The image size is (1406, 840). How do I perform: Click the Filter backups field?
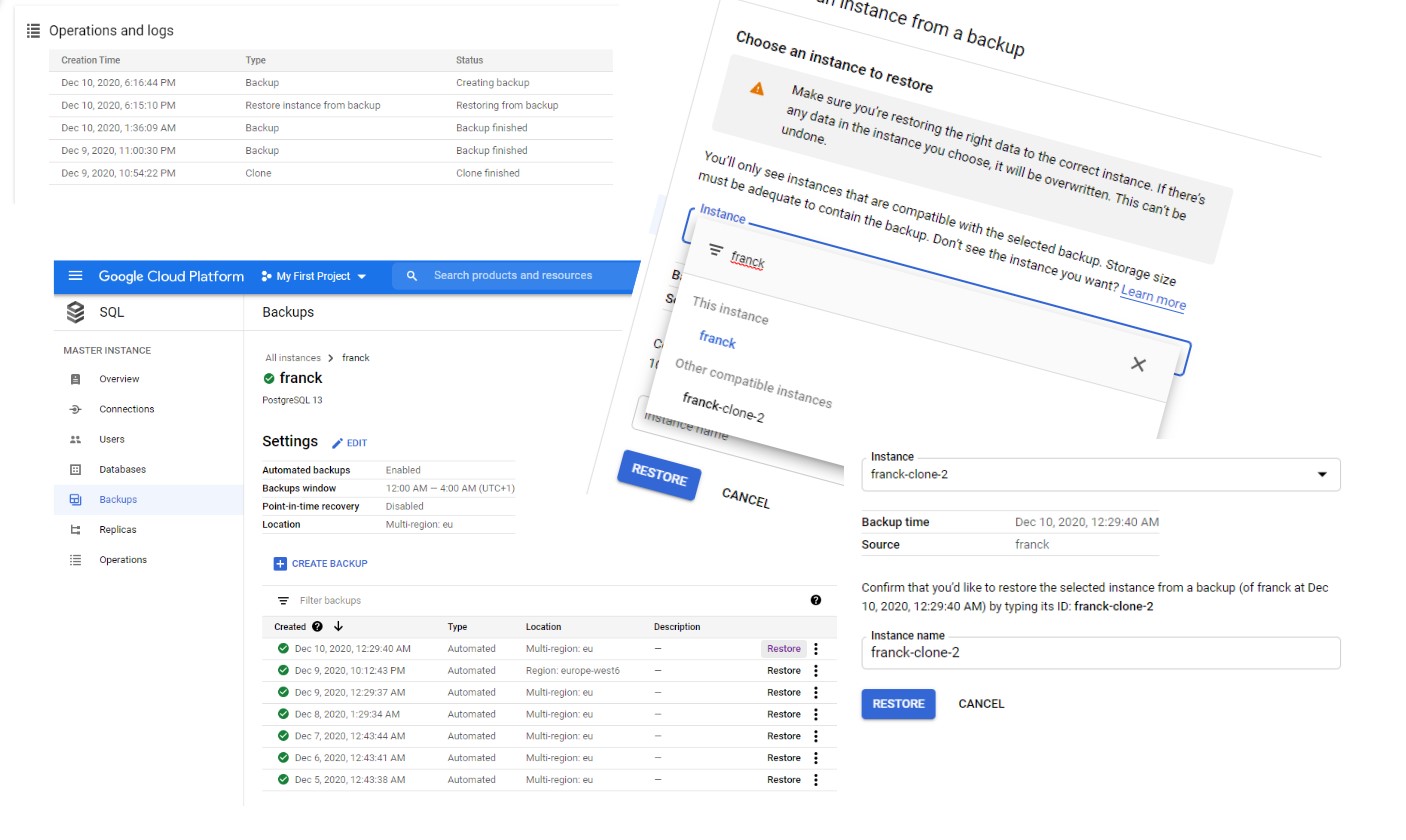pos(330,600)
